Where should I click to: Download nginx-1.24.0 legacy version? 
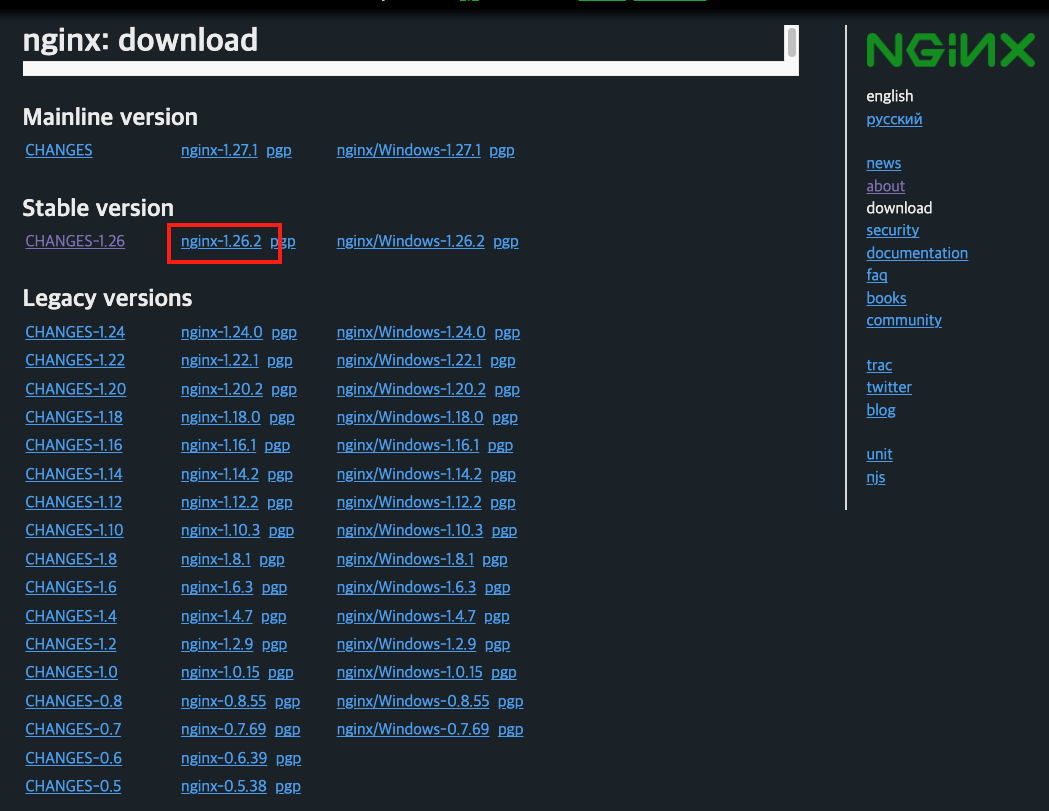(x=221, y=332)
